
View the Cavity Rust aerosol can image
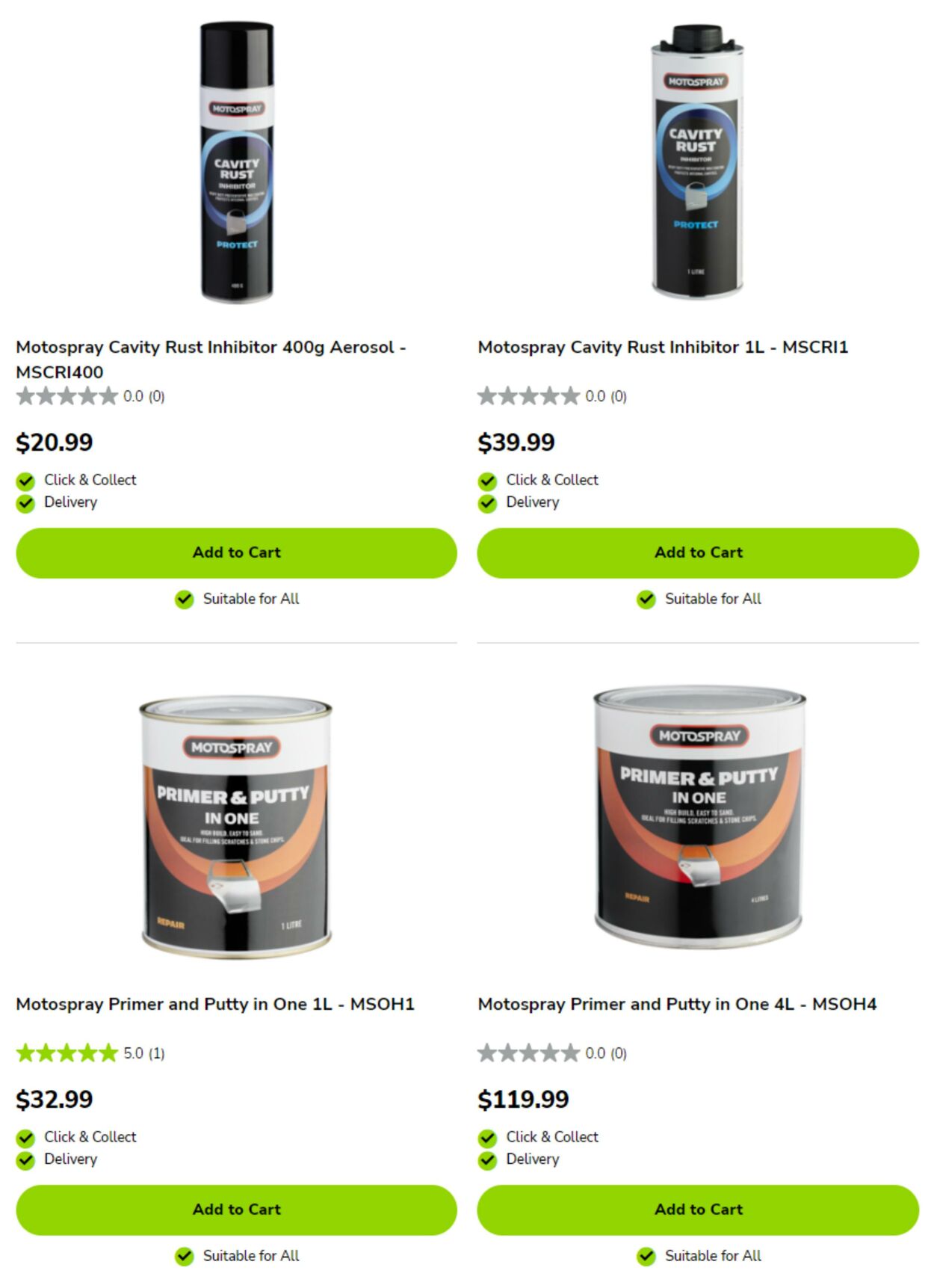236,162
